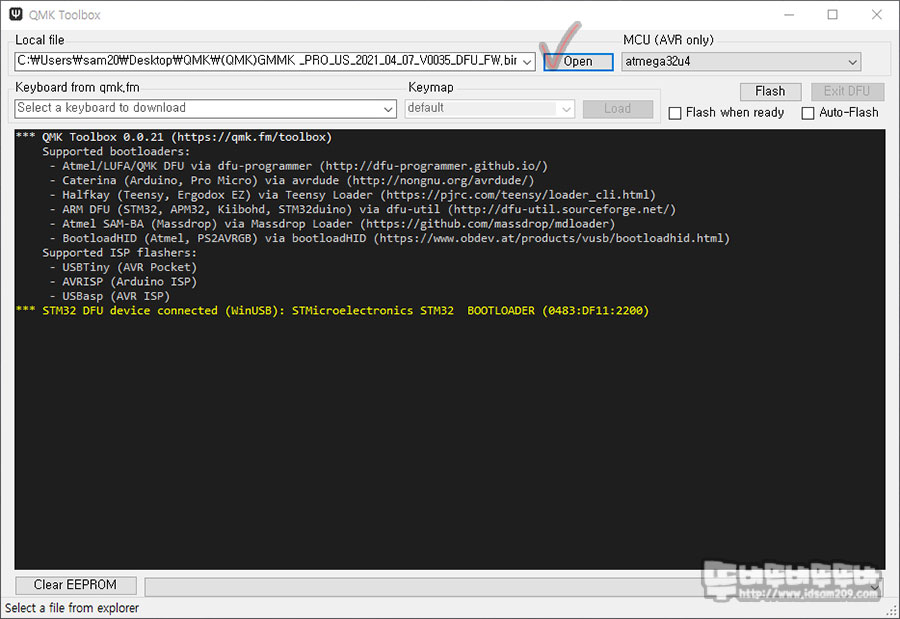The height and width of the screenshot is (619, 900).
Task: Click the Supported bootloaders heading
Action: pyautogui.click(x=116, y=152)
